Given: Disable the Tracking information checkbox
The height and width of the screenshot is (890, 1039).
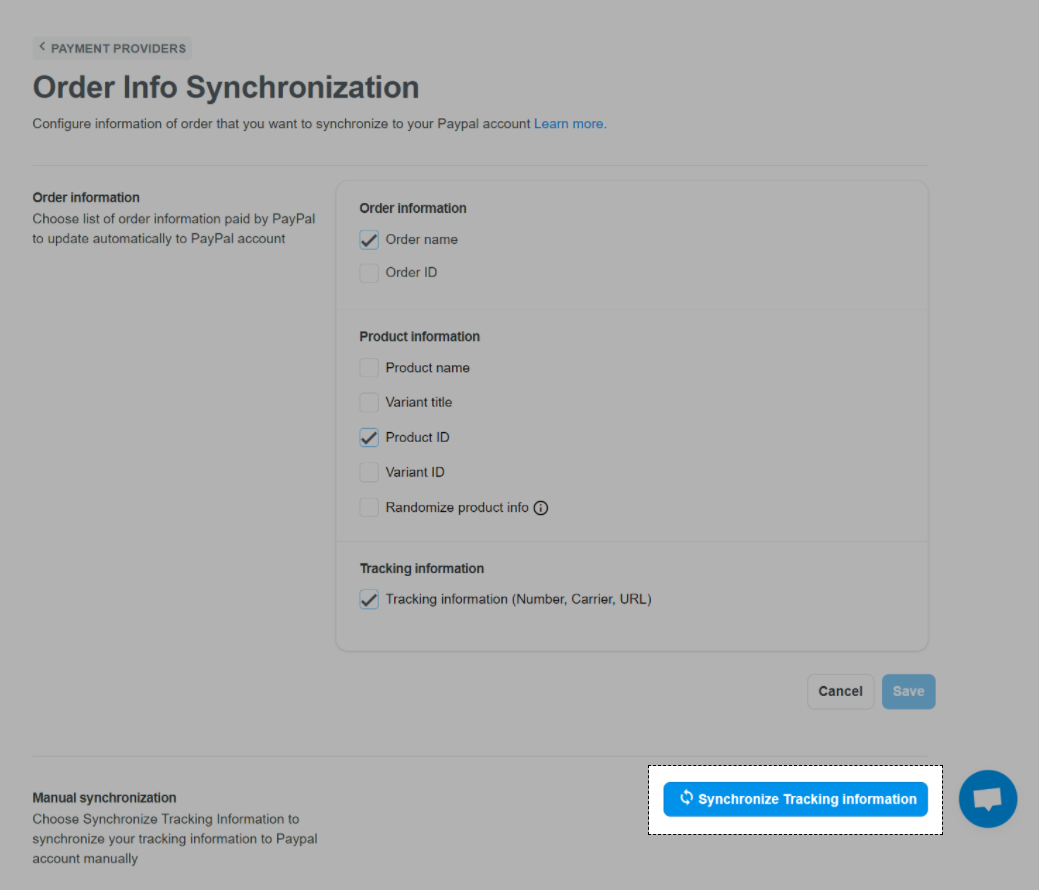Looking at the screenshot, I should coord(369,600).
